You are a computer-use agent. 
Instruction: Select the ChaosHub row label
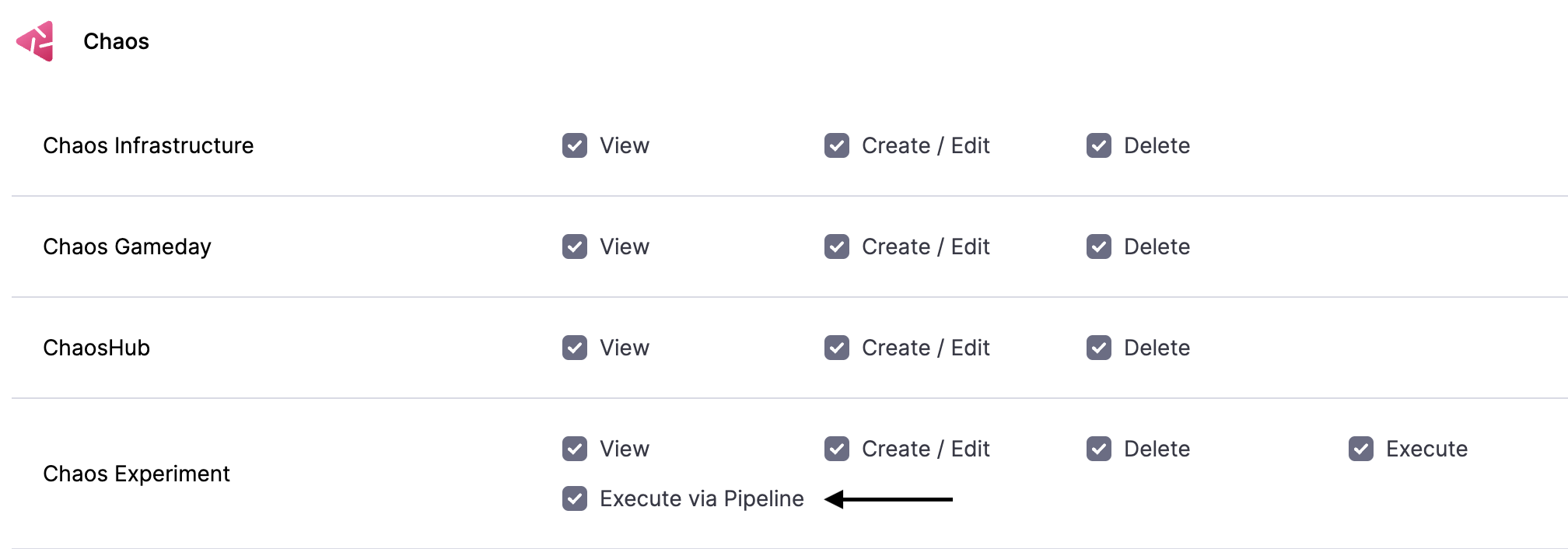click(96, 348)
